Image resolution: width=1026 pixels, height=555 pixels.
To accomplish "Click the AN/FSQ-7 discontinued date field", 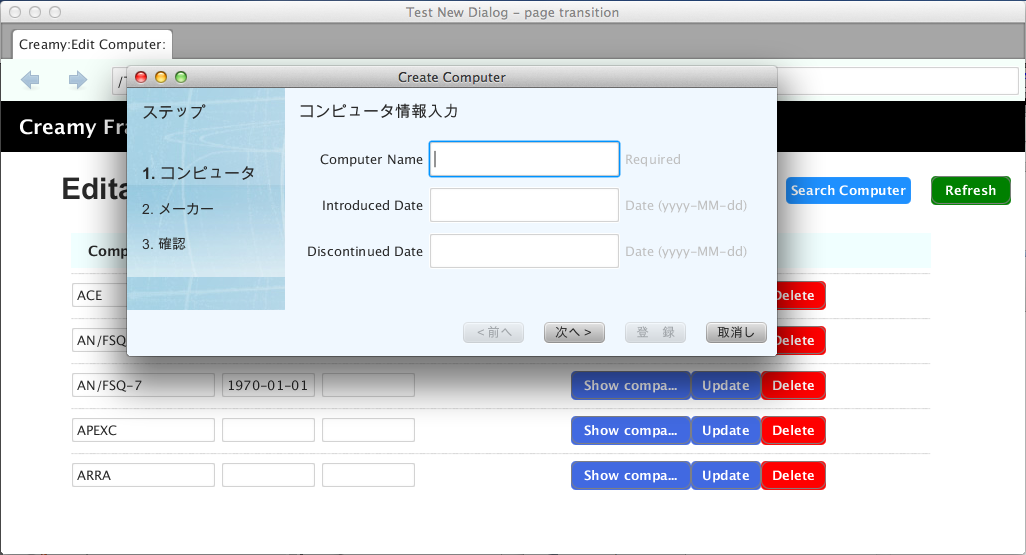I will coord(368,385).
